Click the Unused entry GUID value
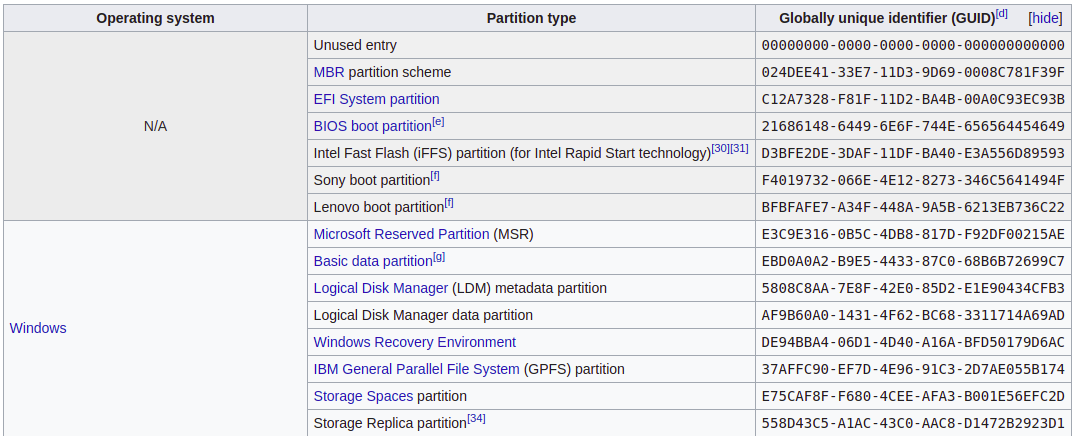The image size is (1073, 436). point(913,45)
